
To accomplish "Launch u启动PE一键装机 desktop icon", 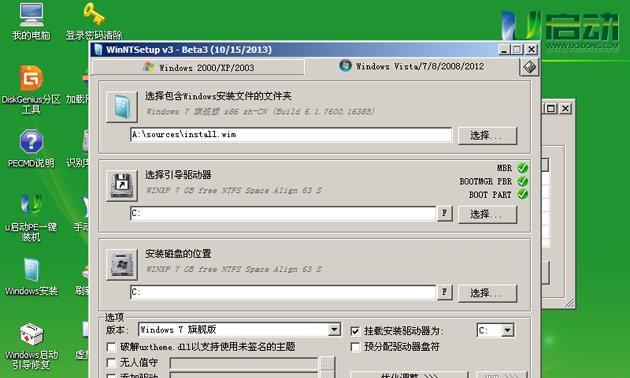I will tap(31, 217).
